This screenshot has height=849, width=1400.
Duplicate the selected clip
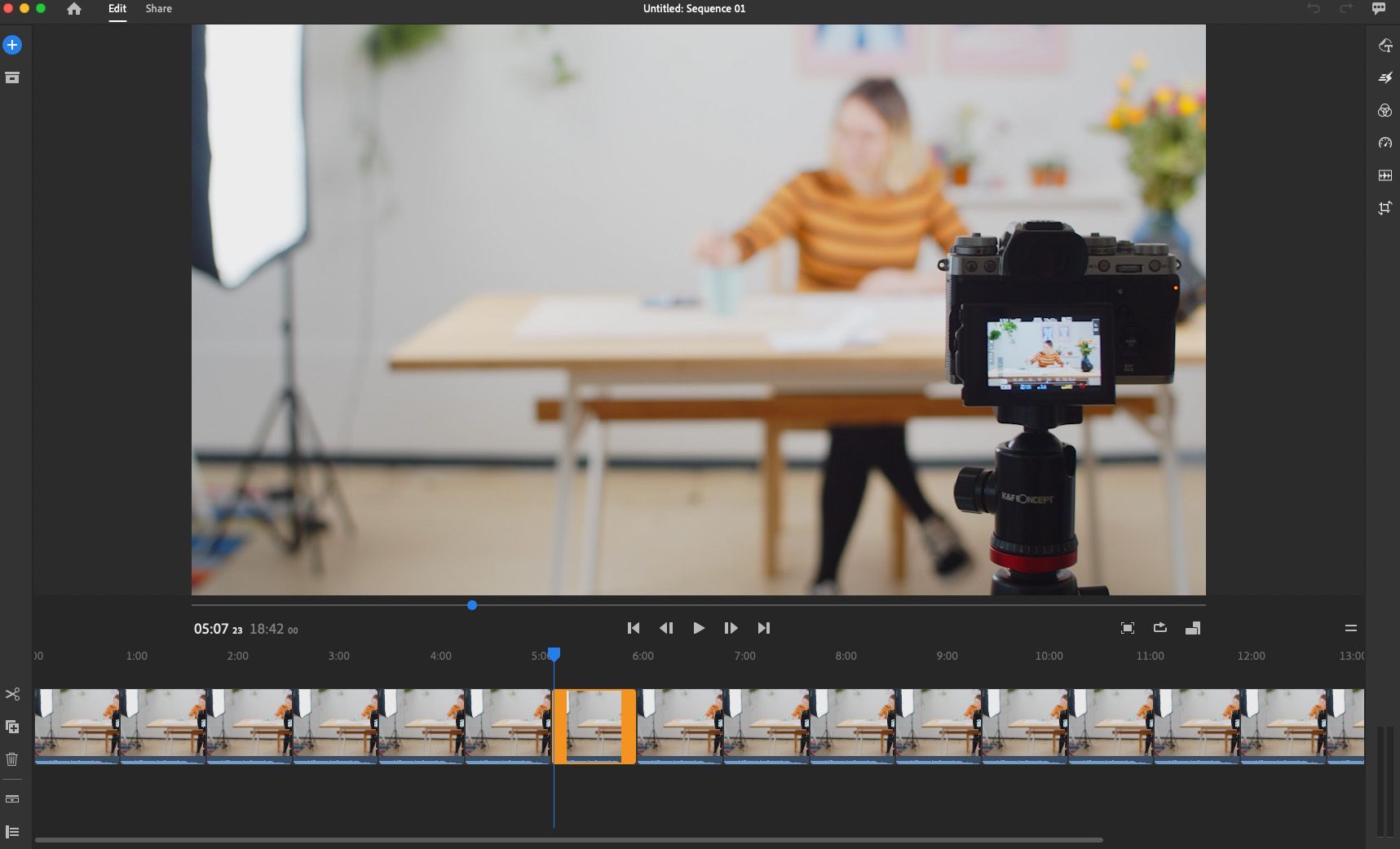[12, 727]
